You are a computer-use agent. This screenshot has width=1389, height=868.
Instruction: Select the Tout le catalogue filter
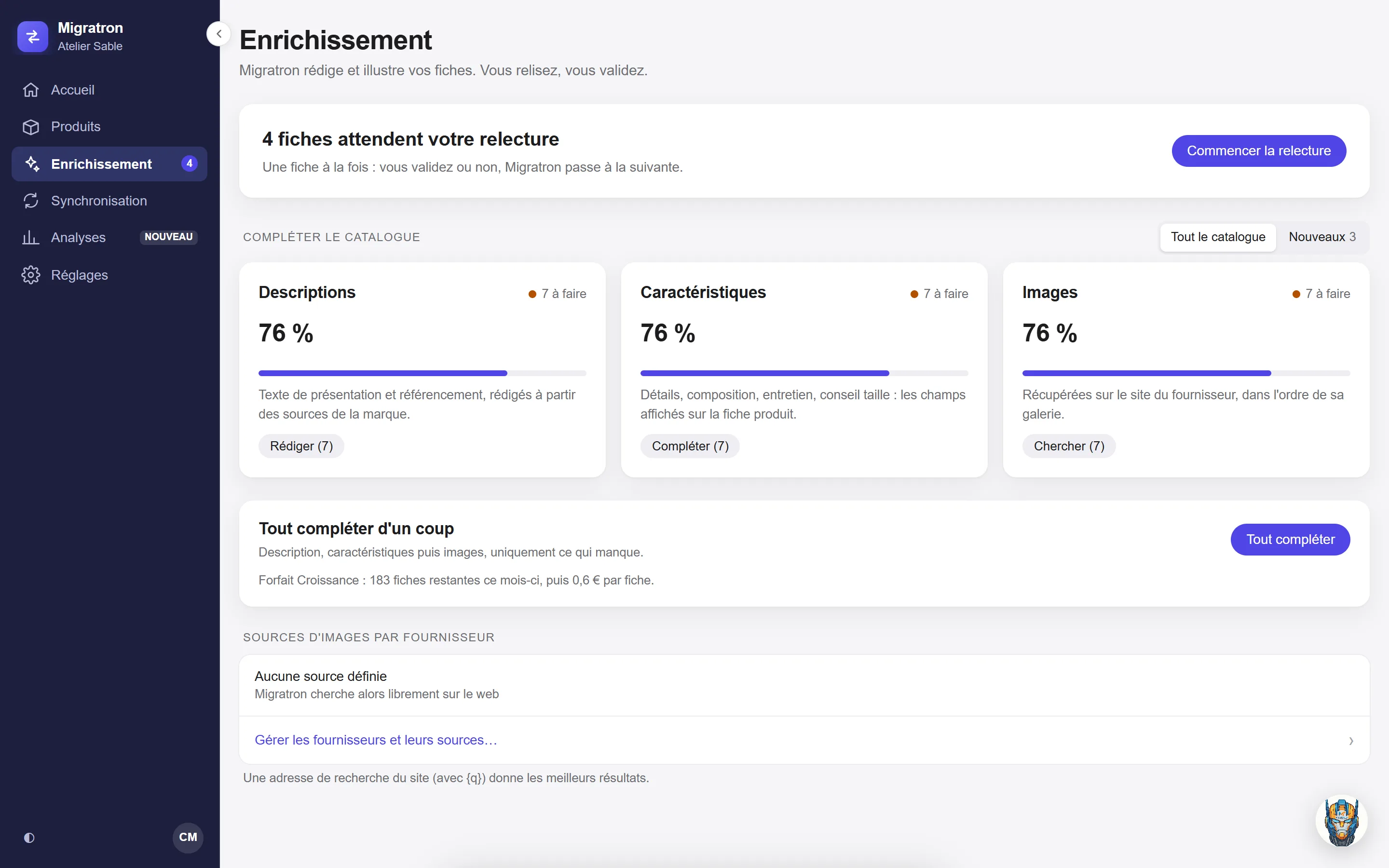coord(1218,237)
